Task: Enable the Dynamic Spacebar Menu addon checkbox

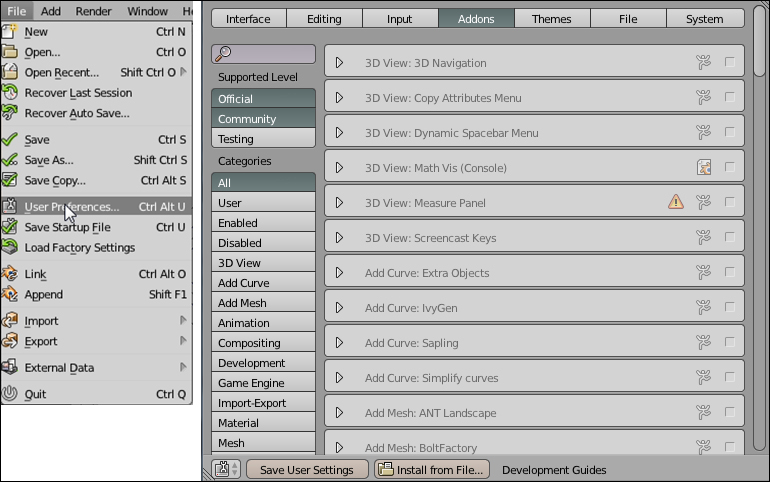Action: [730, 132]
